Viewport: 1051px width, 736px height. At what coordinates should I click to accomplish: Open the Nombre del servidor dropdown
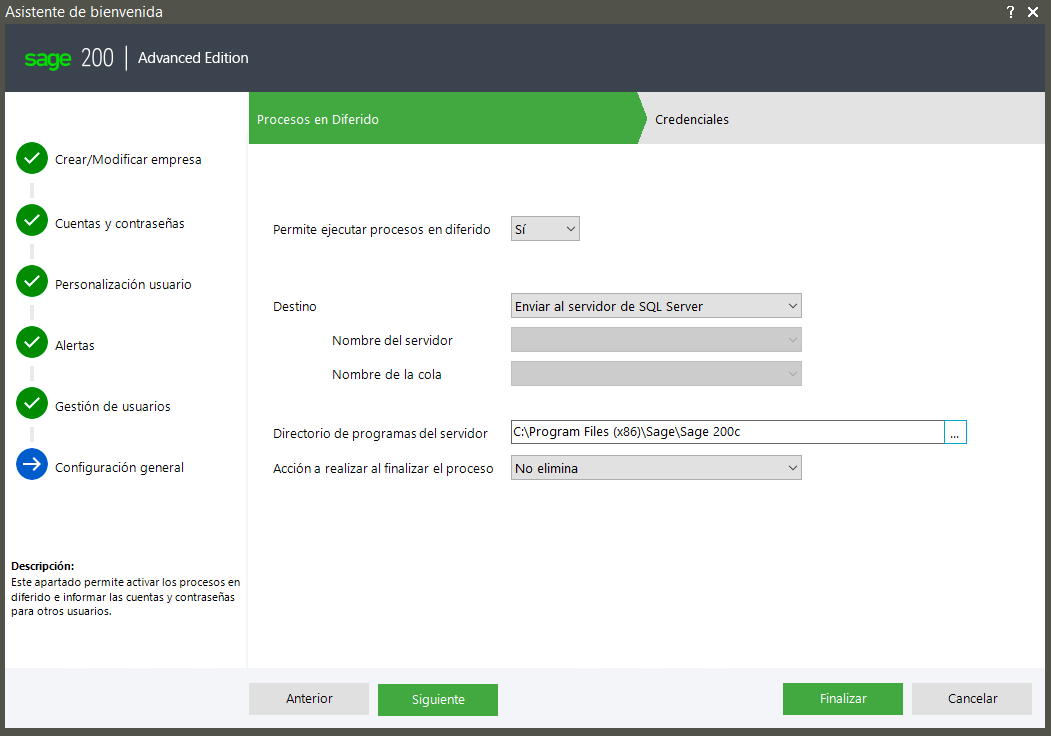point(656,340)
